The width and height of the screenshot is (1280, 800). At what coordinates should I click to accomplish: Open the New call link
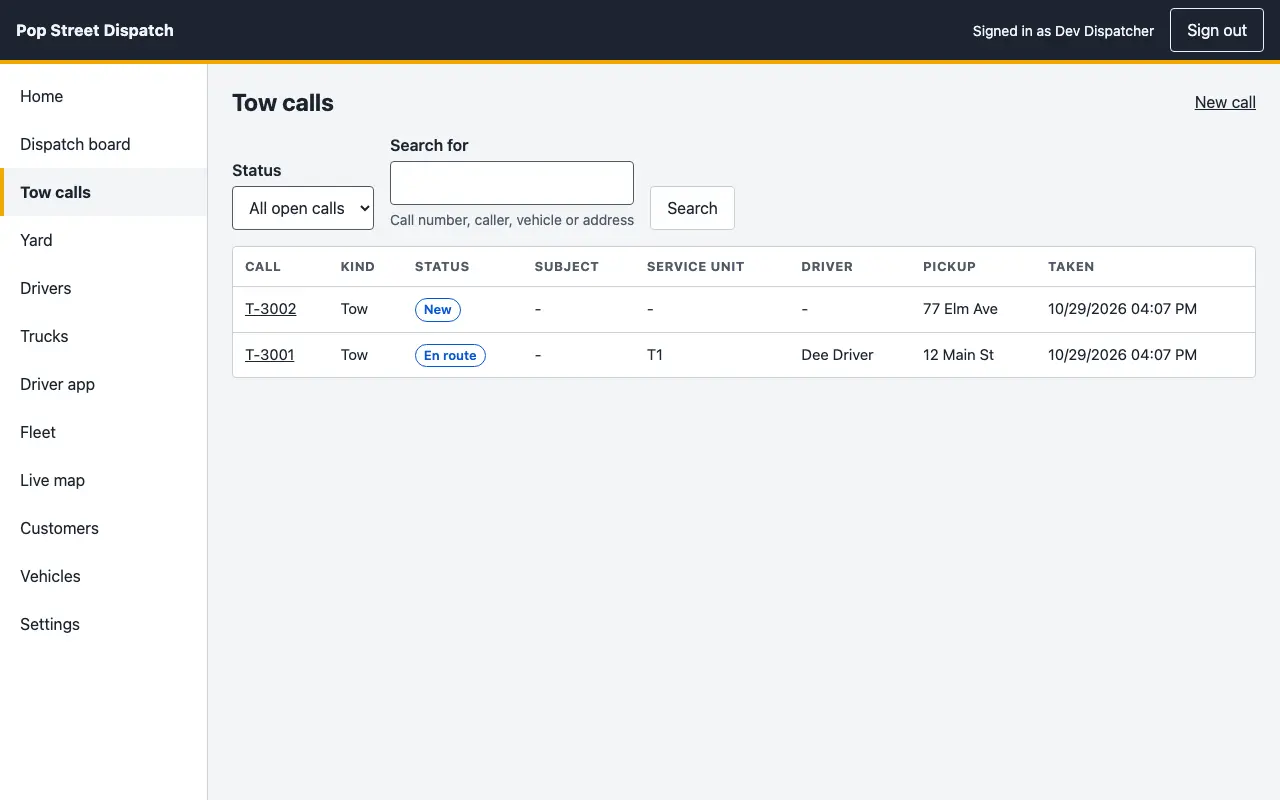[x=1225, y=102]
